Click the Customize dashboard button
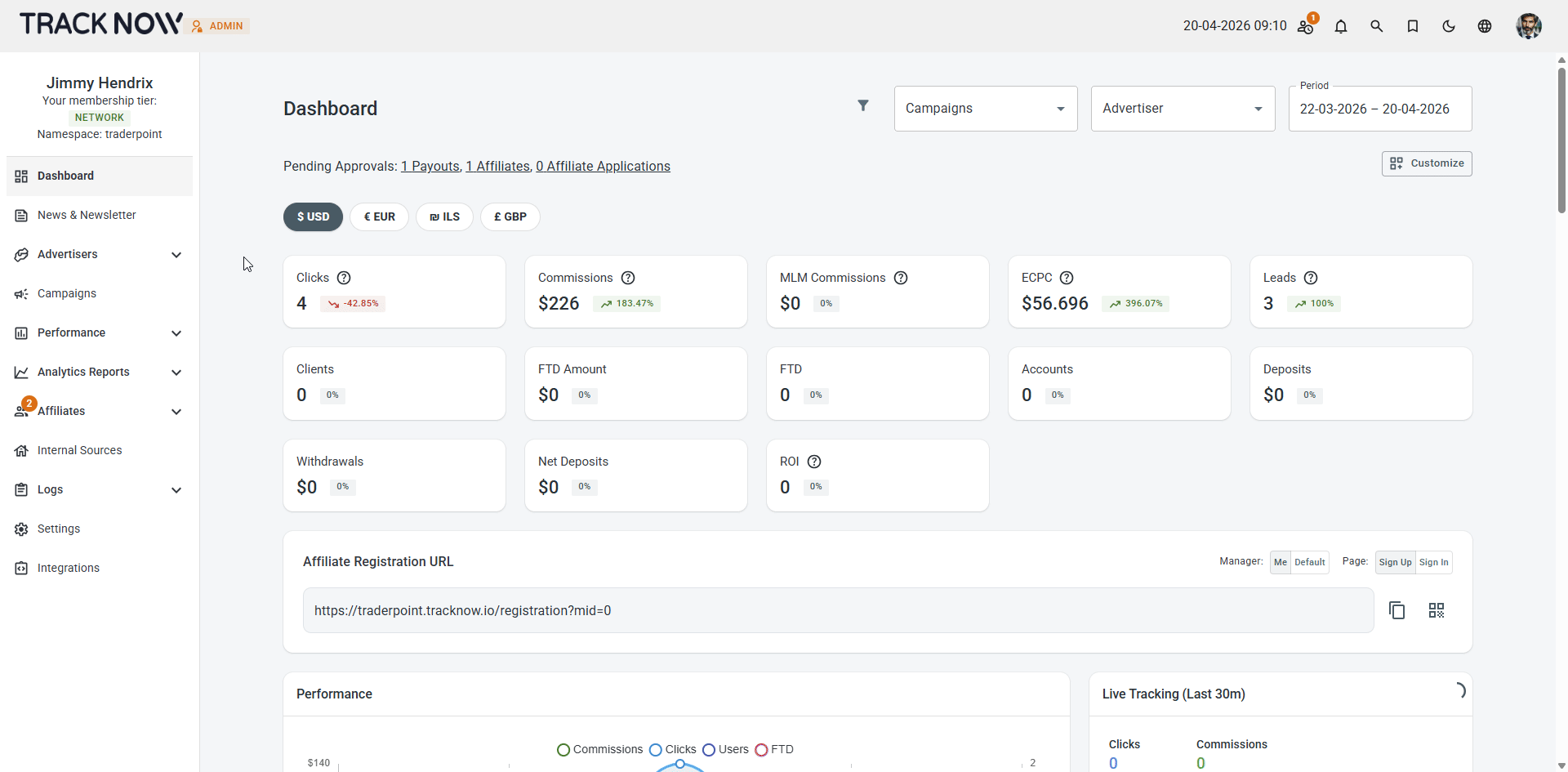1568x772 pixels. pyautogui.click(x=1427, y=163)
